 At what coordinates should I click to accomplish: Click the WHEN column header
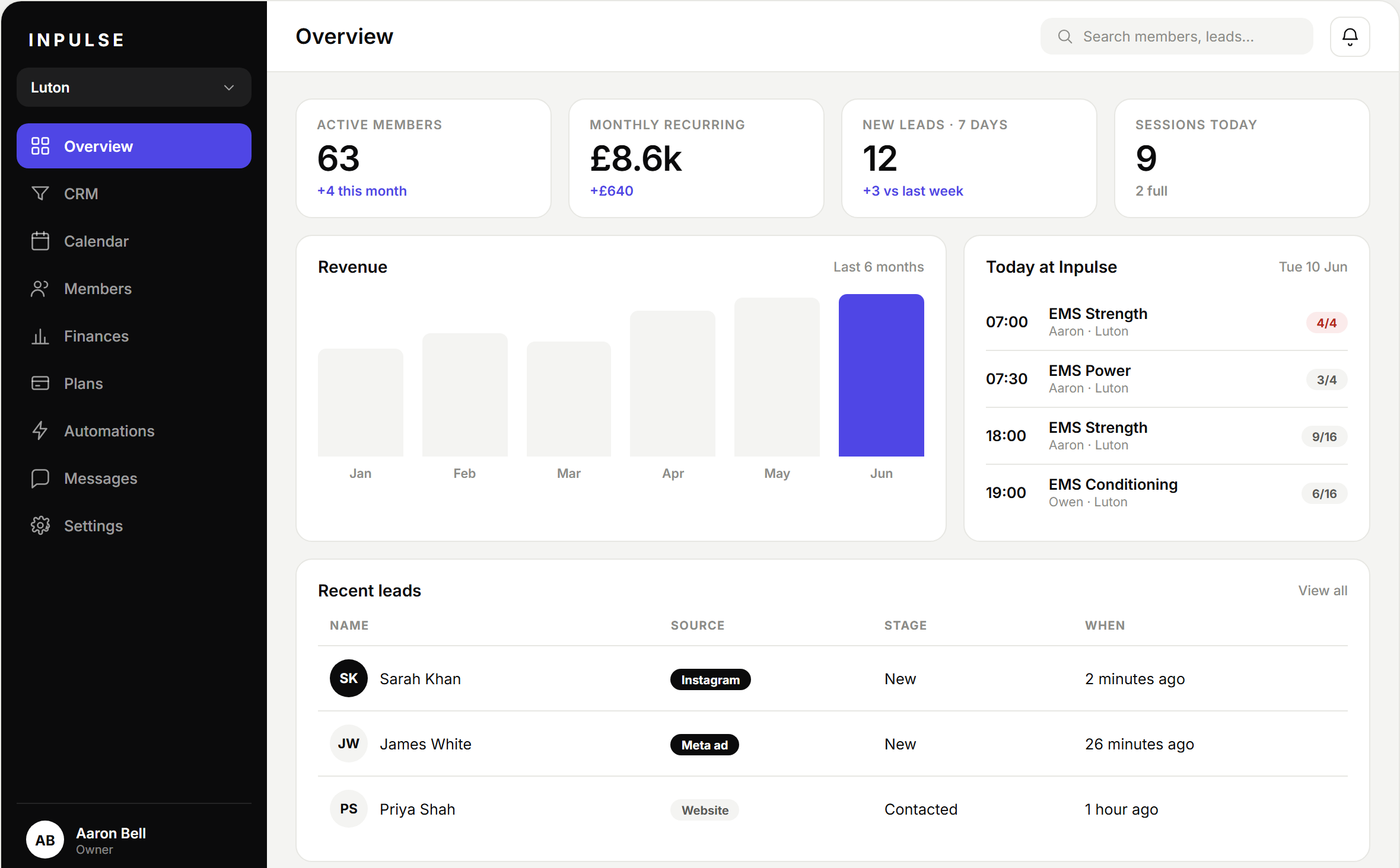[x=1105, y=626]
